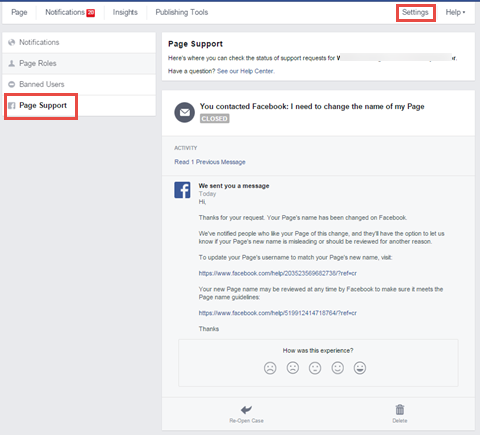This screenshot has height=435, width=480.
Task: Click the globe icon beside Notifications in the sidebar
Action: click(x=12, y=42)
